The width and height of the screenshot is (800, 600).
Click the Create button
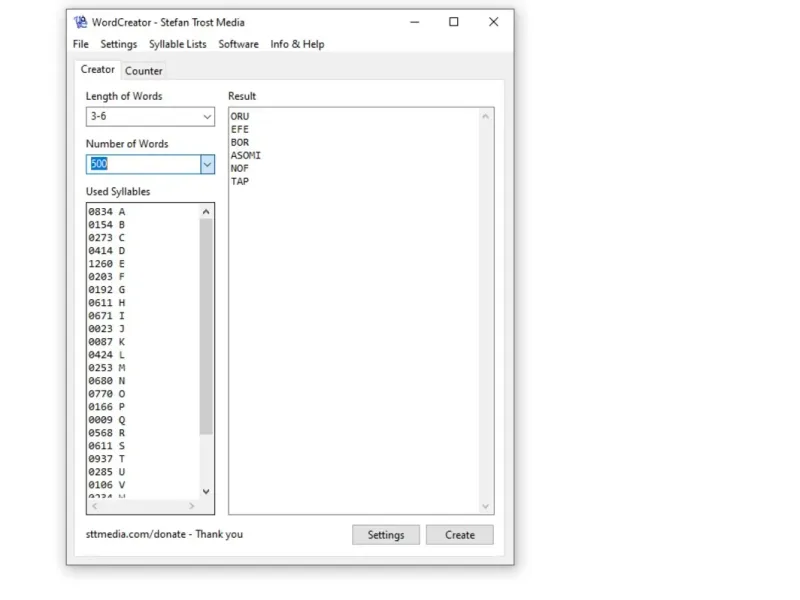click(x=460, y=535)
